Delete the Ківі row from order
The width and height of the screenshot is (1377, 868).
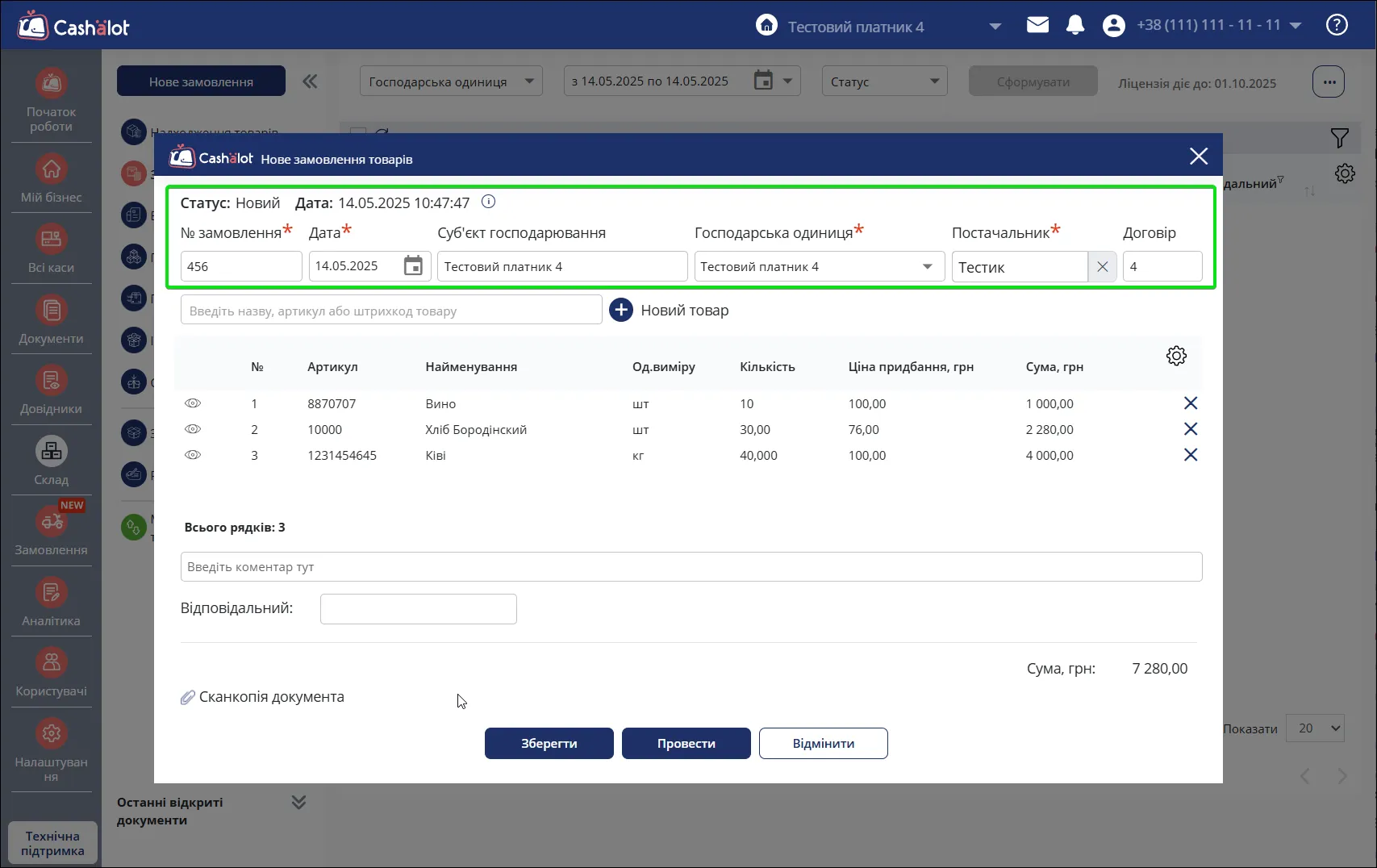[1190, 455]
